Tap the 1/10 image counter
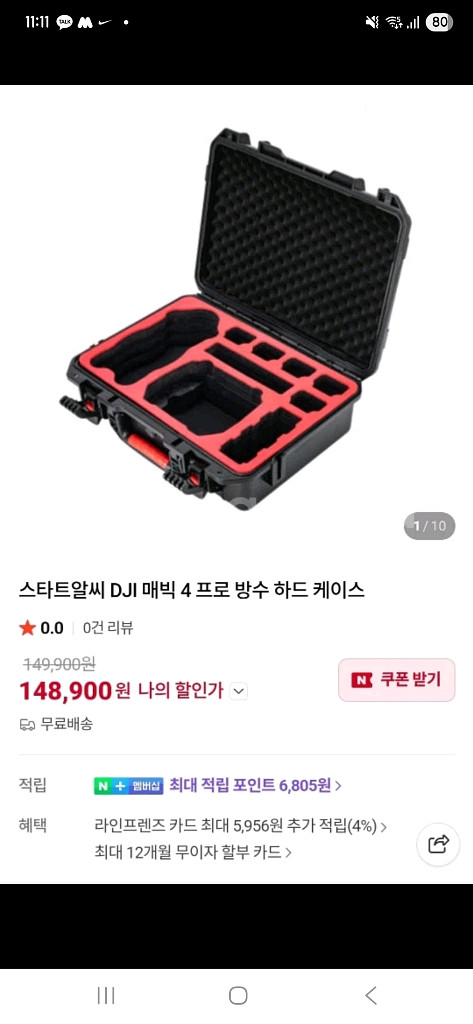Viewport: 473px width, 1024px height. [429, 525]
